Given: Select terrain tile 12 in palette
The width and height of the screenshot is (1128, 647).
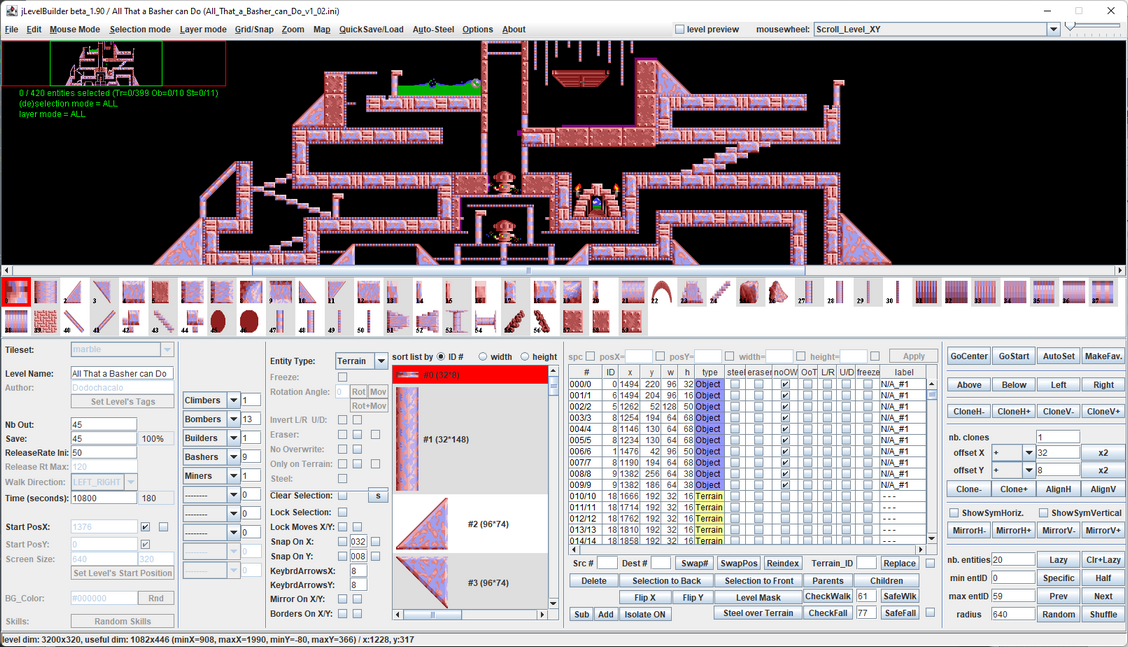Looking at the screenshot, I should pyautogui.click(x=368, y=292).
